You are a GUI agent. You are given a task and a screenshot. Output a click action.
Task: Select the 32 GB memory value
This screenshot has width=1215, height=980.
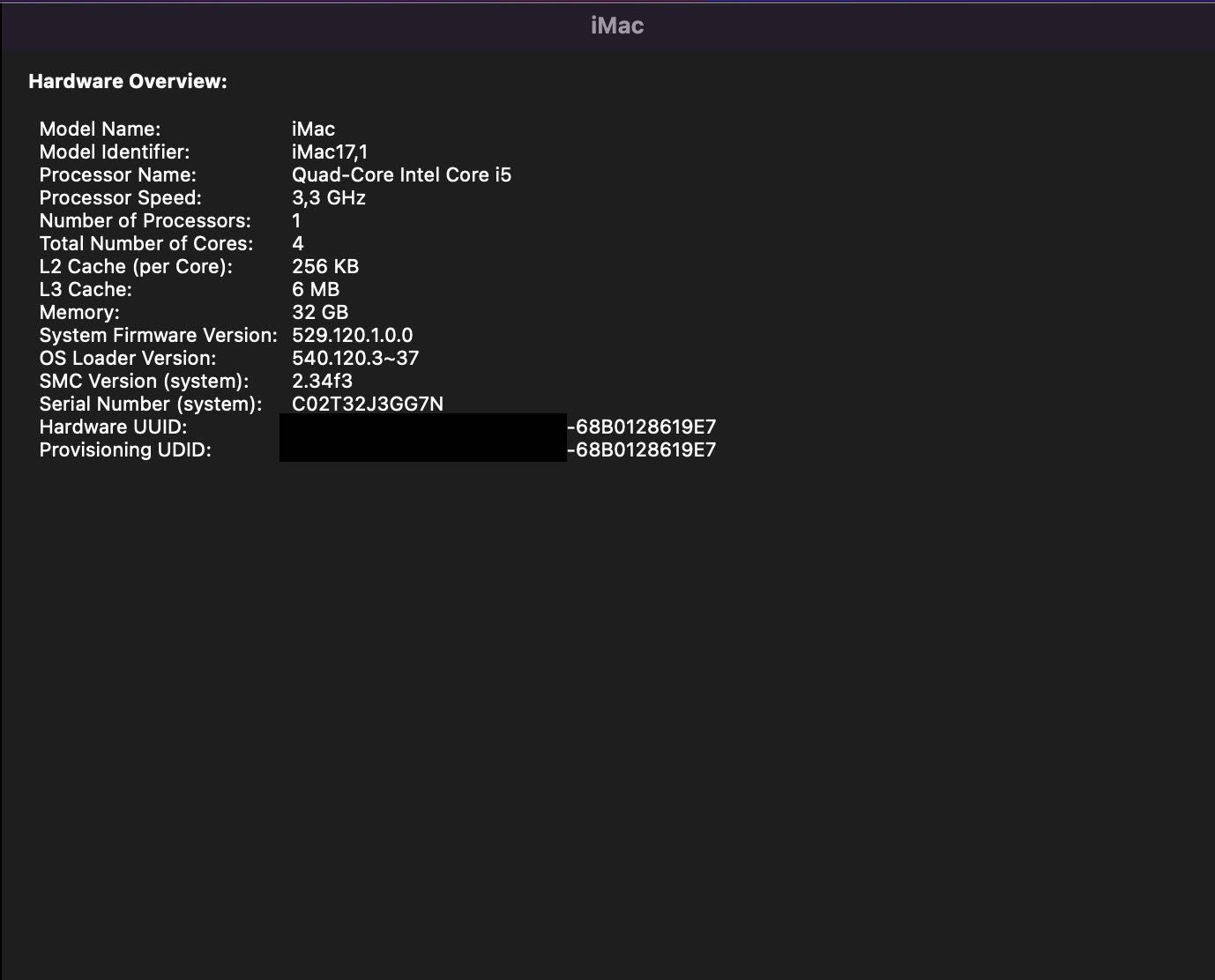click(x=319, y=312)
